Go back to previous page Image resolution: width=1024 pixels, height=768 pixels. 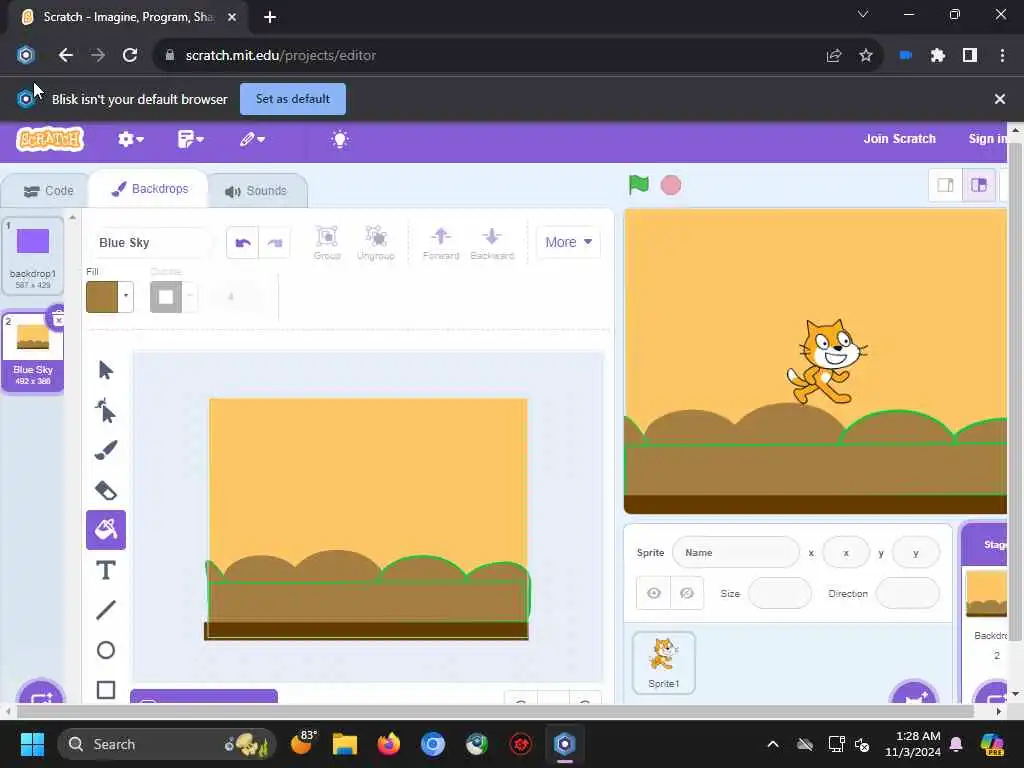[x=65, y=56]
